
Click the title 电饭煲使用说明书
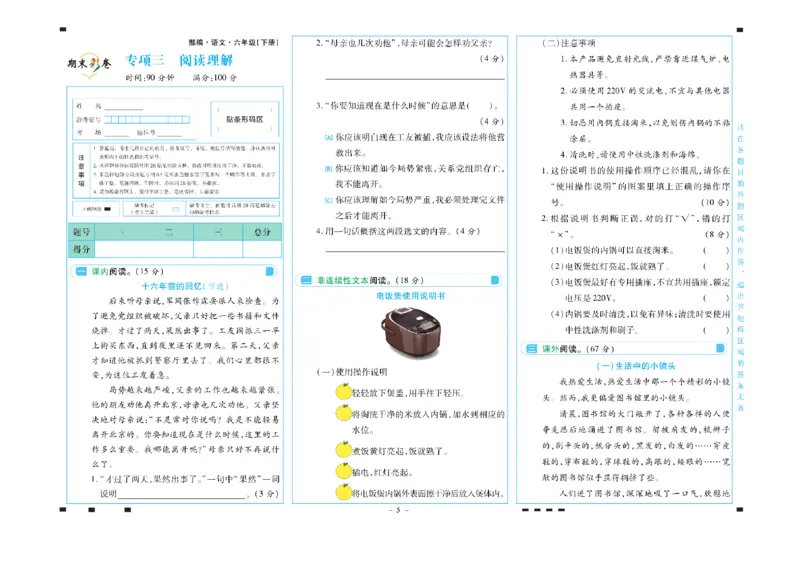pyautogui.click(x=411, y=296)
